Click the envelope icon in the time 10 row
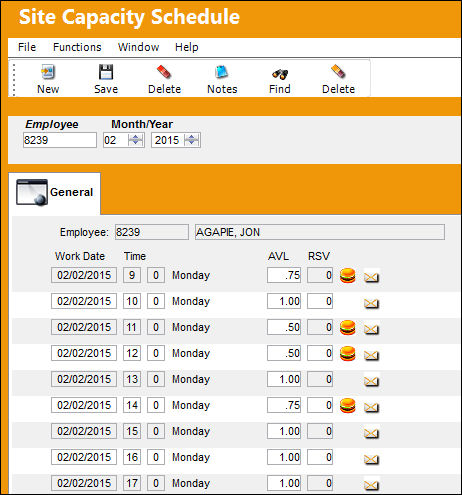The width and height of the screenshot is (462, 495). [x=371, y=303]
